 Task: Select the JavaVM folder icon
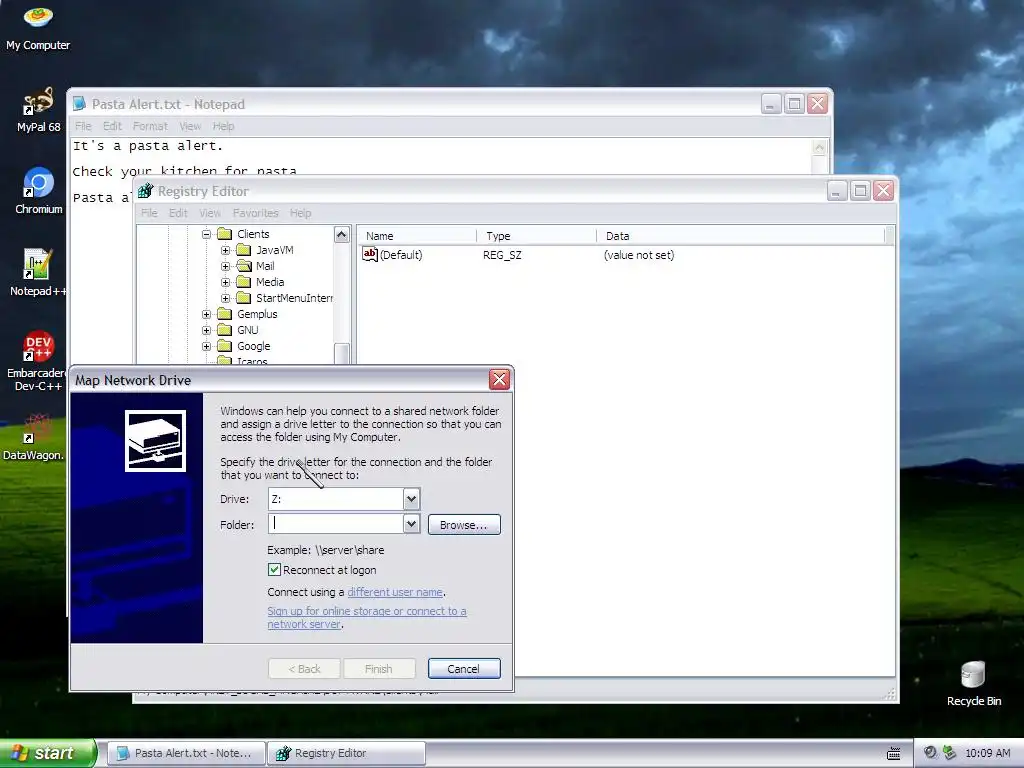click(x=244, y=250)
